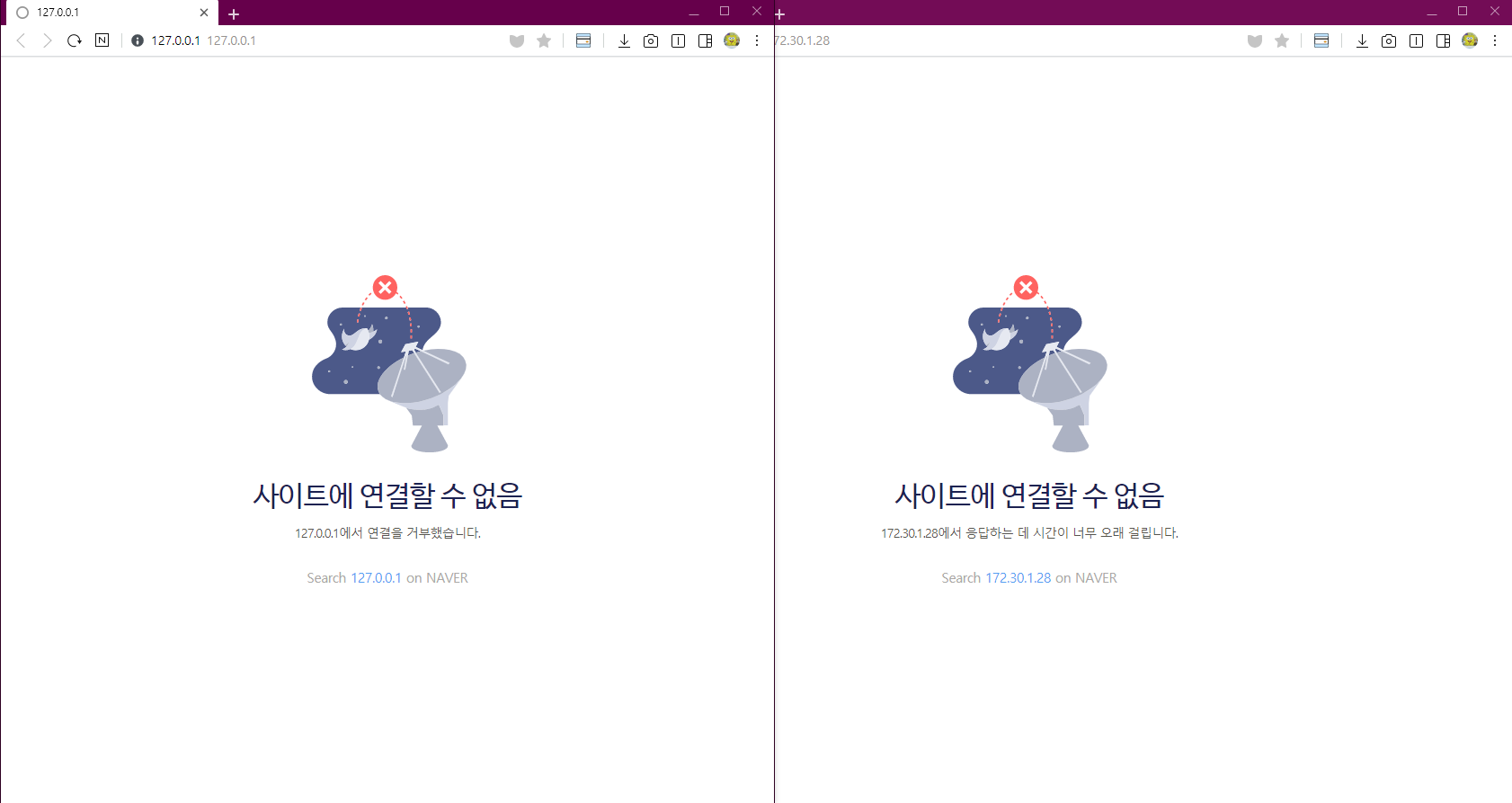
Task: Toggle the sidebar panel in left window
Action: (x=706, y=40)
